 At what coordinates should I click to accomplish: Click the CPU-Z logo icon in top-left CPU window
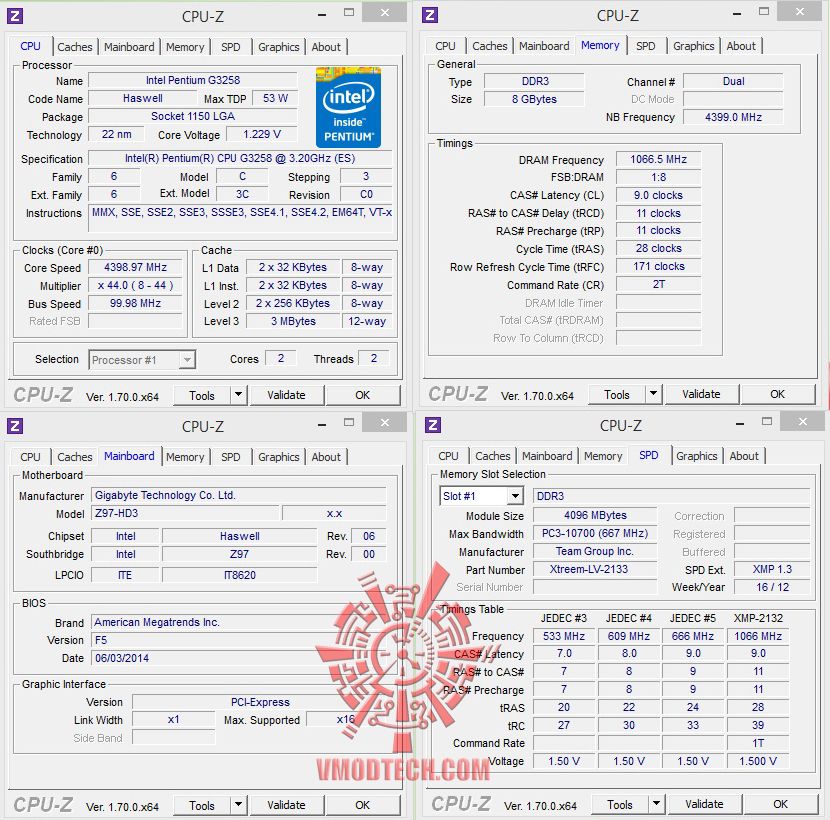[15, 16]
